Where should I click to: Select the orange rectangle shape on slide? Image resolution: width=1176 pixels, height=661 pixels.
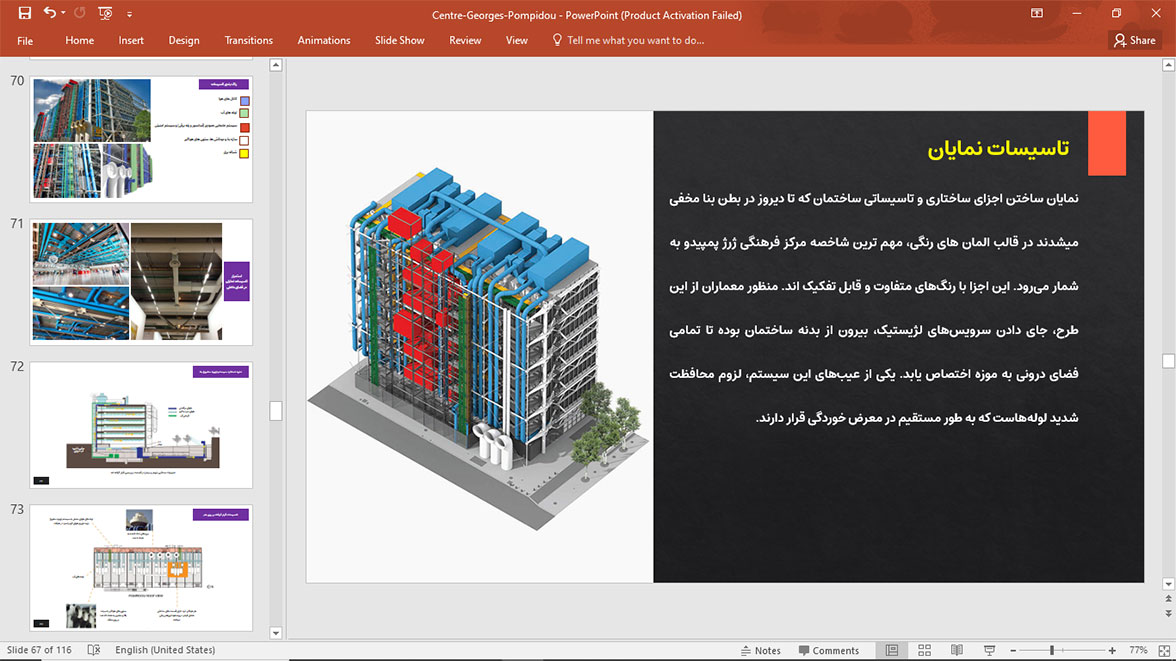(x=1107, y=143)
